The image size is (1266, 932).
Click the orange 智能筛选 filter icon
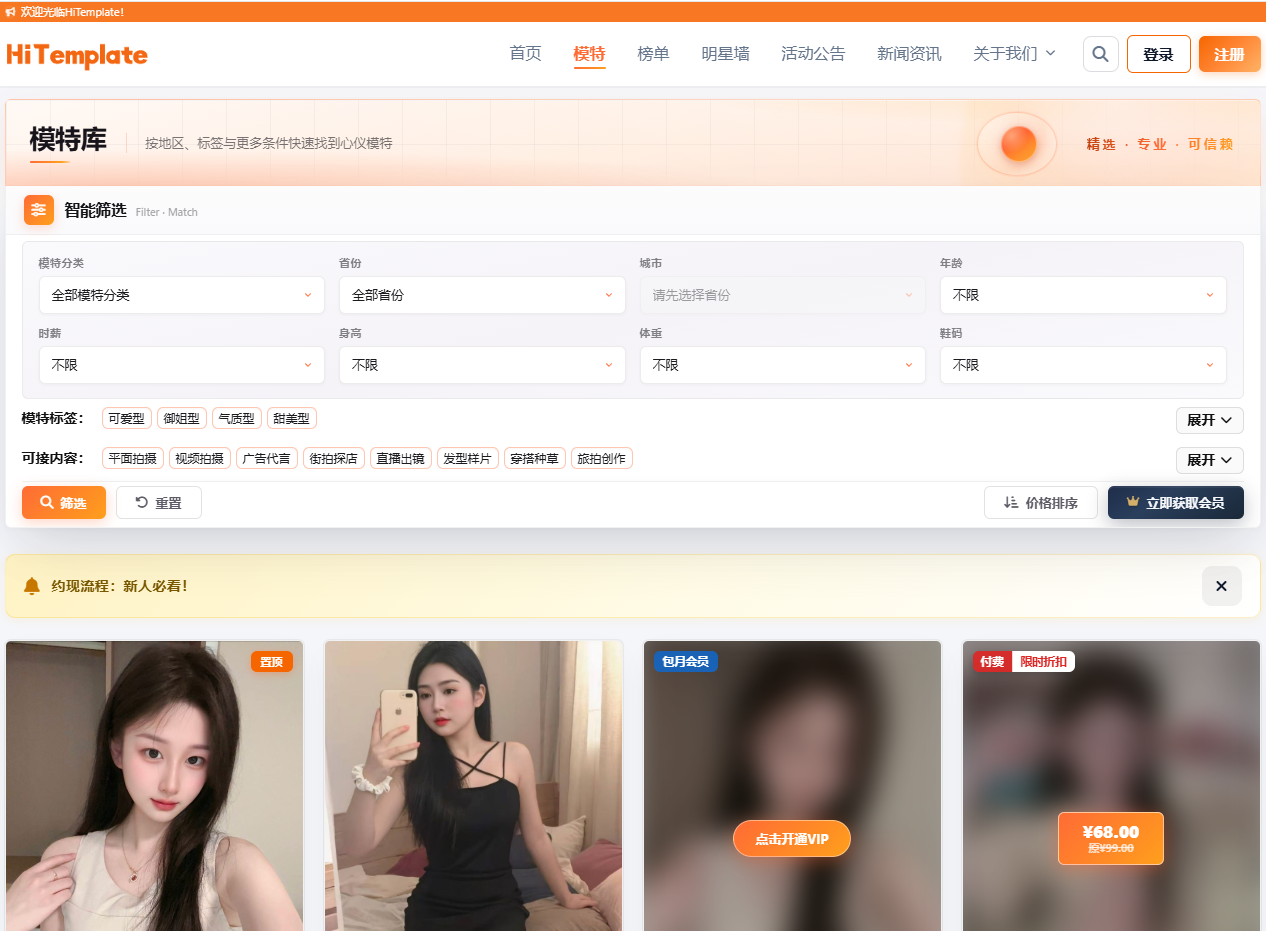(x=38, y=210)
